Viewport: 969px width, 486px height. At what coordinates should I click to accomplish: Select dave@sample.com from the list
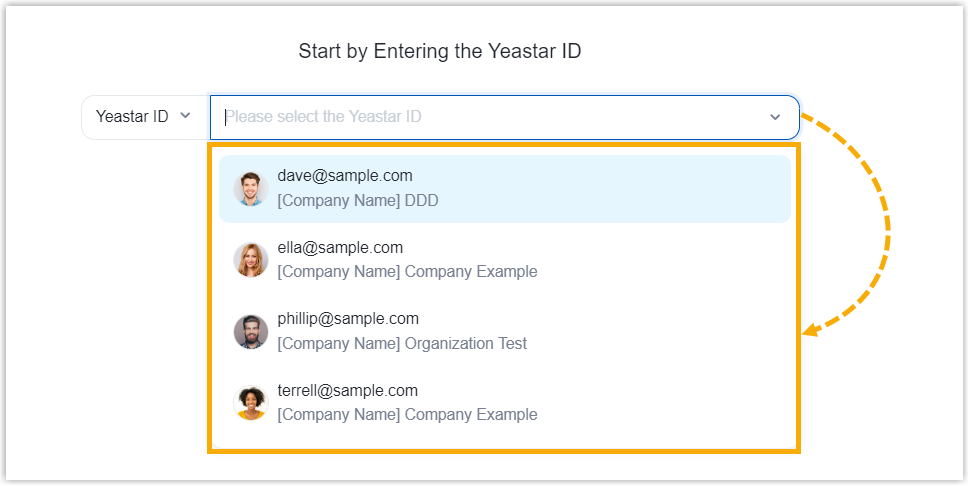tap(345, 176)
